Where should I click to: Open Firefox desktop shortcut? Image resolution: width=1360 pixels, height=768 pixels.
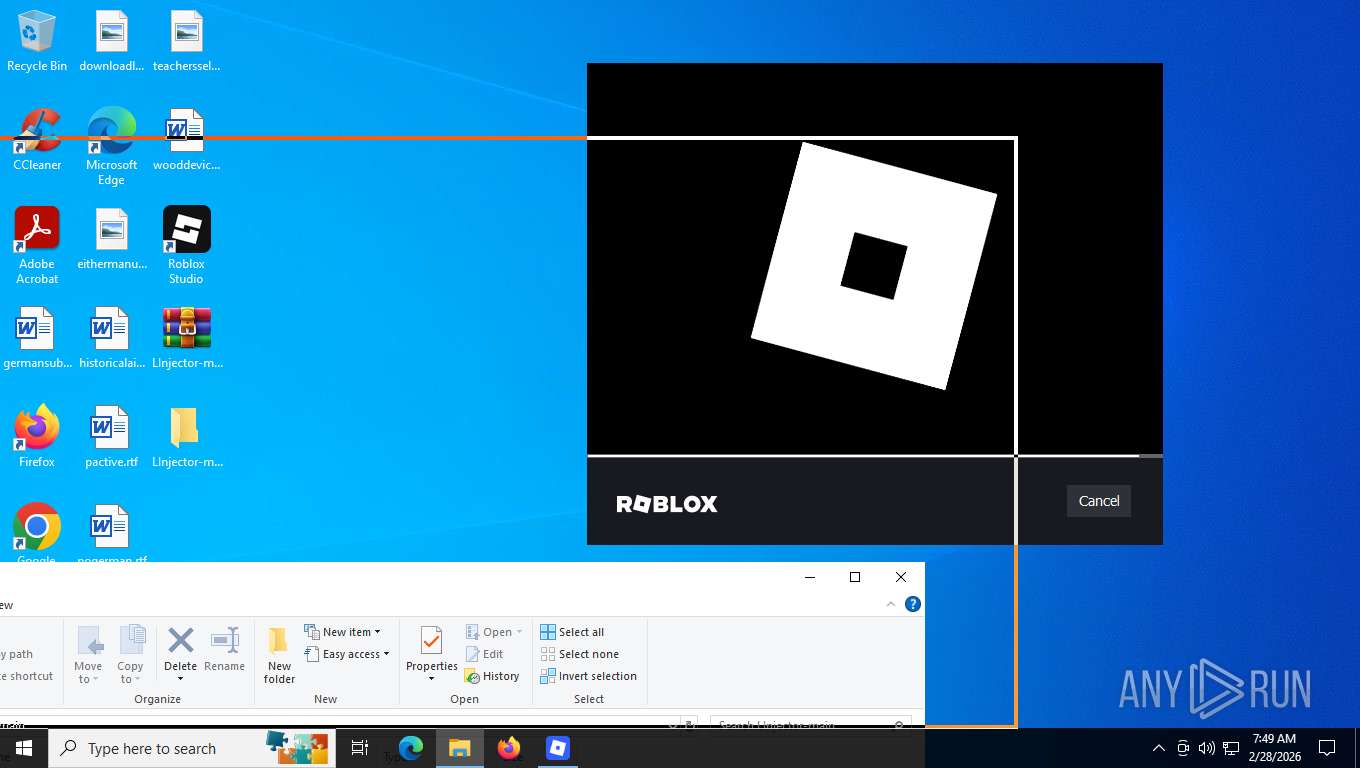[x=37, y=436]
